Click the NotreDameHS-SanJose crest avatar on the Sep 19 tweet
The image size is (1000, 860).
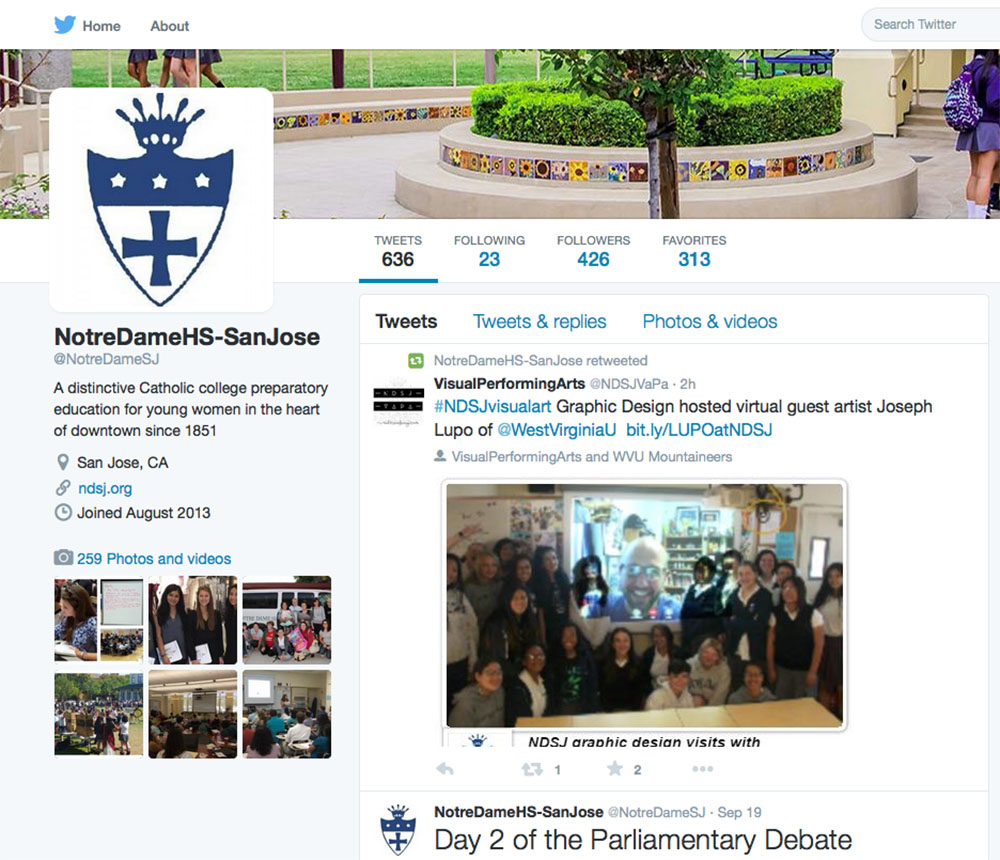[398, 829]
